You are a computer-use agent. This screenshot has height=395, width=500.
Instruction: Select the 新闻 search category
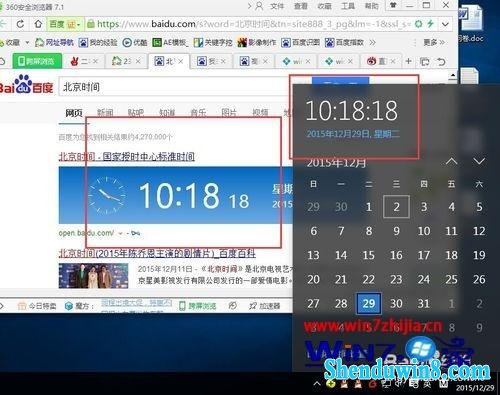pyautogui.click(x=105, y=113)
